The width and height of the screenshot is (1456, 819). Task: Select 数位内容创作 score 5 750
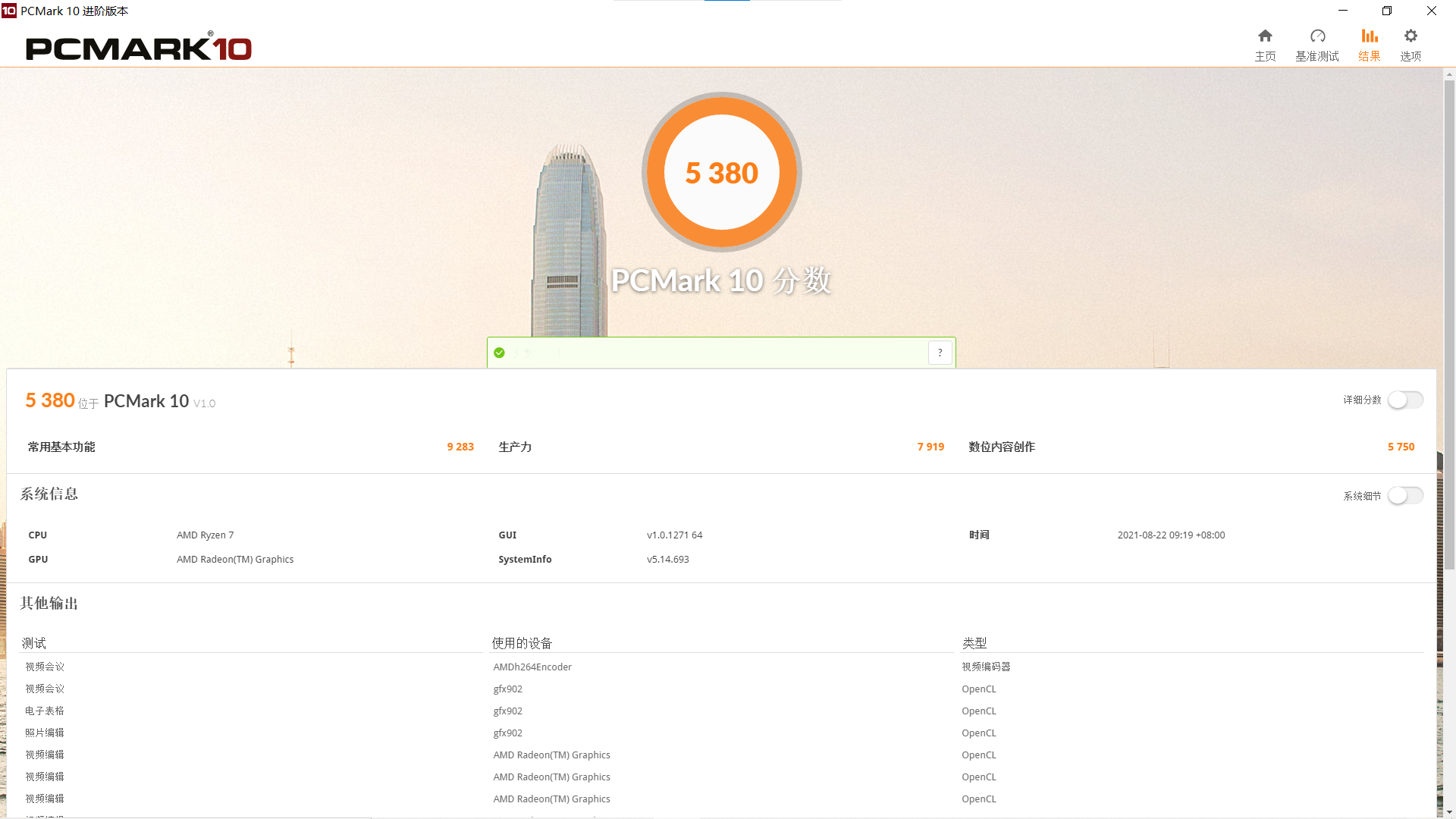1401,447
